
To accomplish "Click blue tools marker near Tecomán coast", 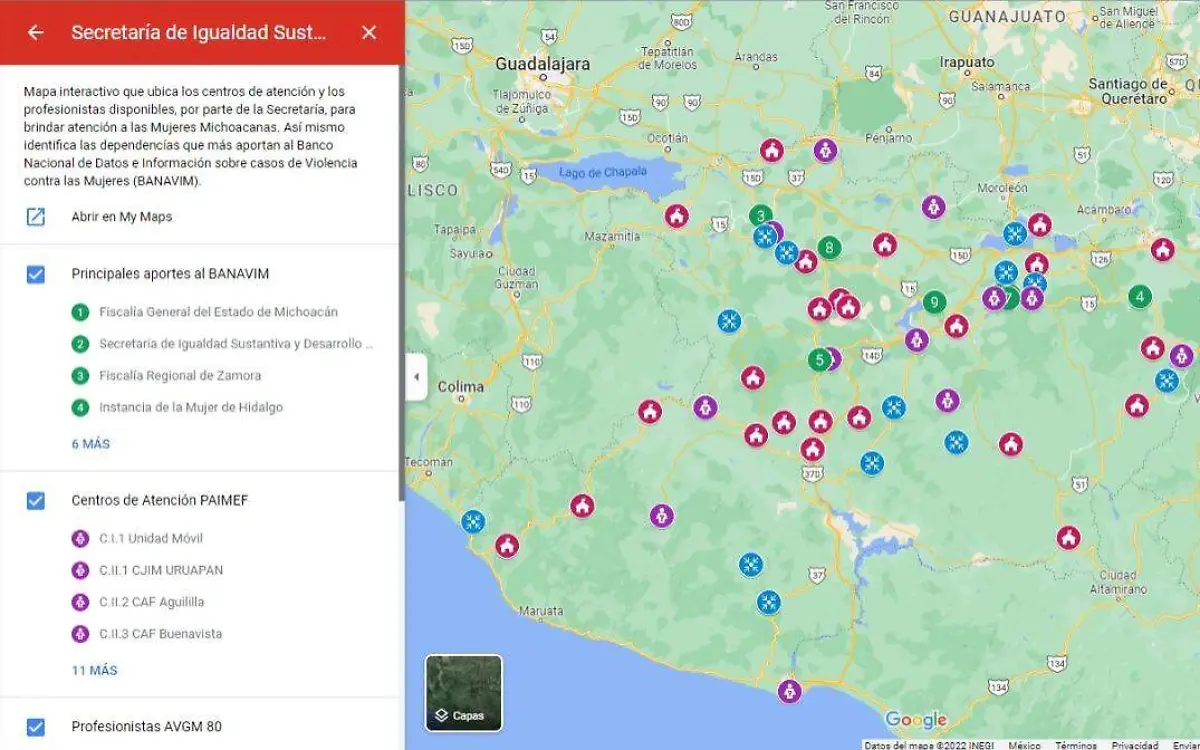I will [x=473, y=521].
